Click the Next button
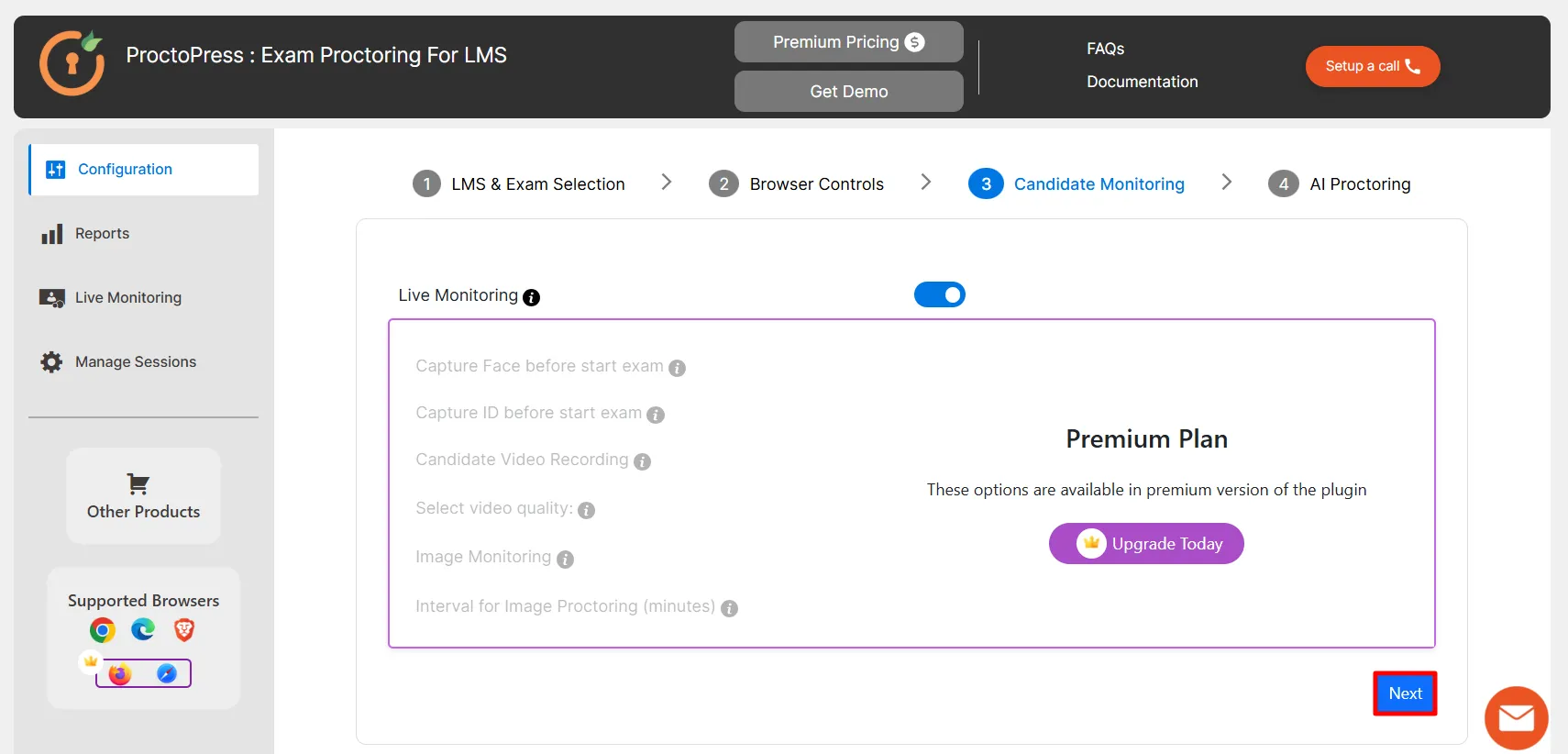Viewport: 1568px width, 754px height. (1405, 693)
